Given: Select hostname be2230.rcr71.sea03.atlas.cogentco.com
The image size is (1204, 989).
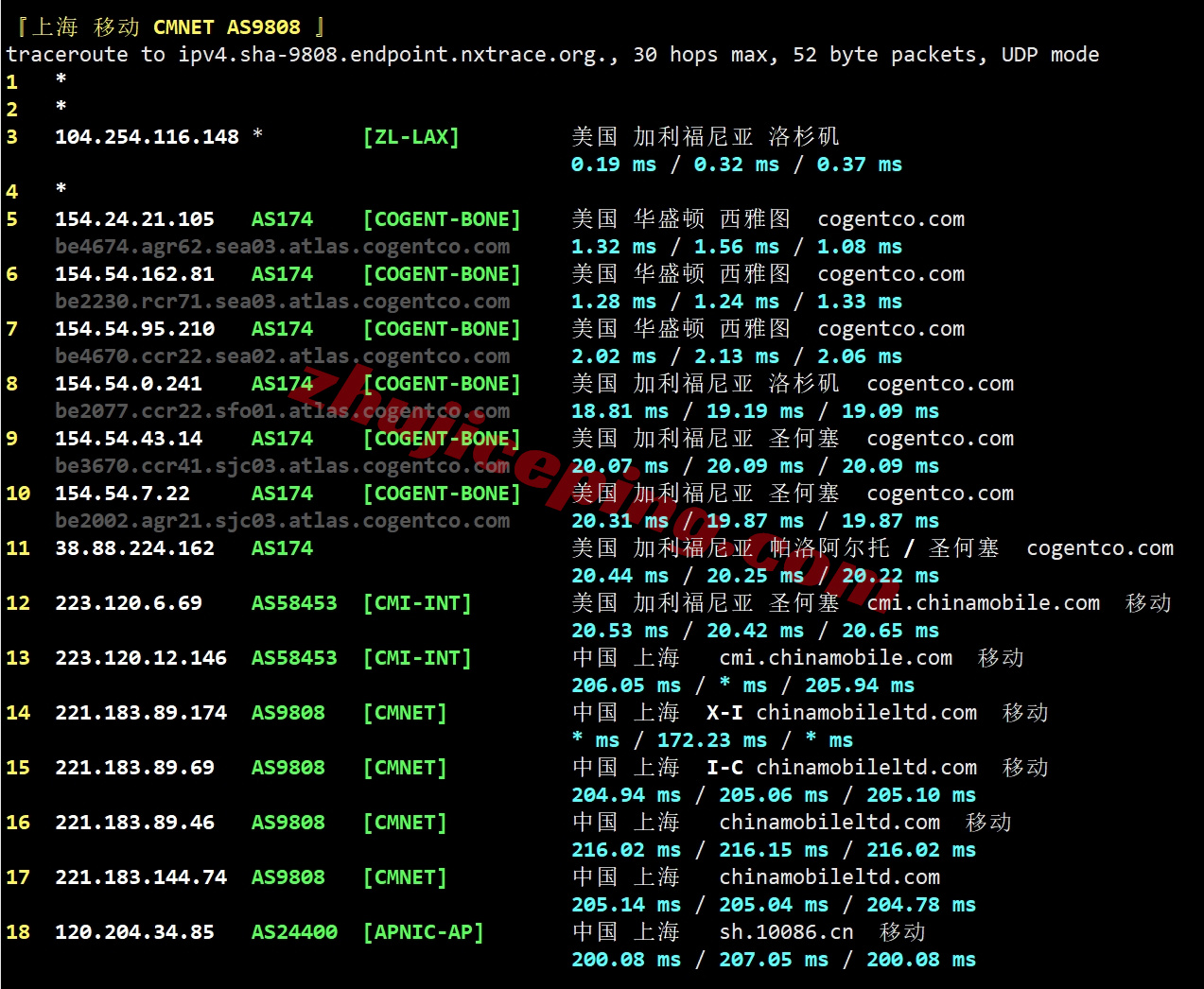Looking at the screenshot, I should coord(282,302).
